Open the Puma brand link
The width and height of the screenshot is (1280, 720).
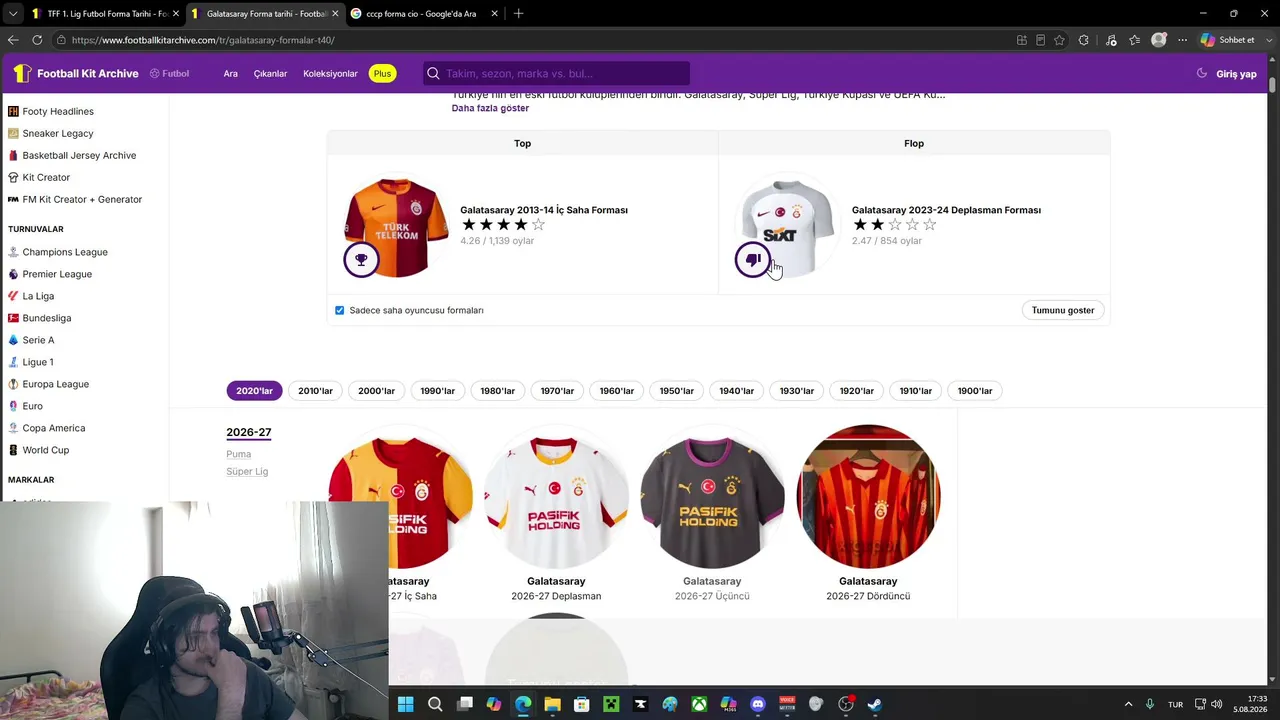coord(238,454)
